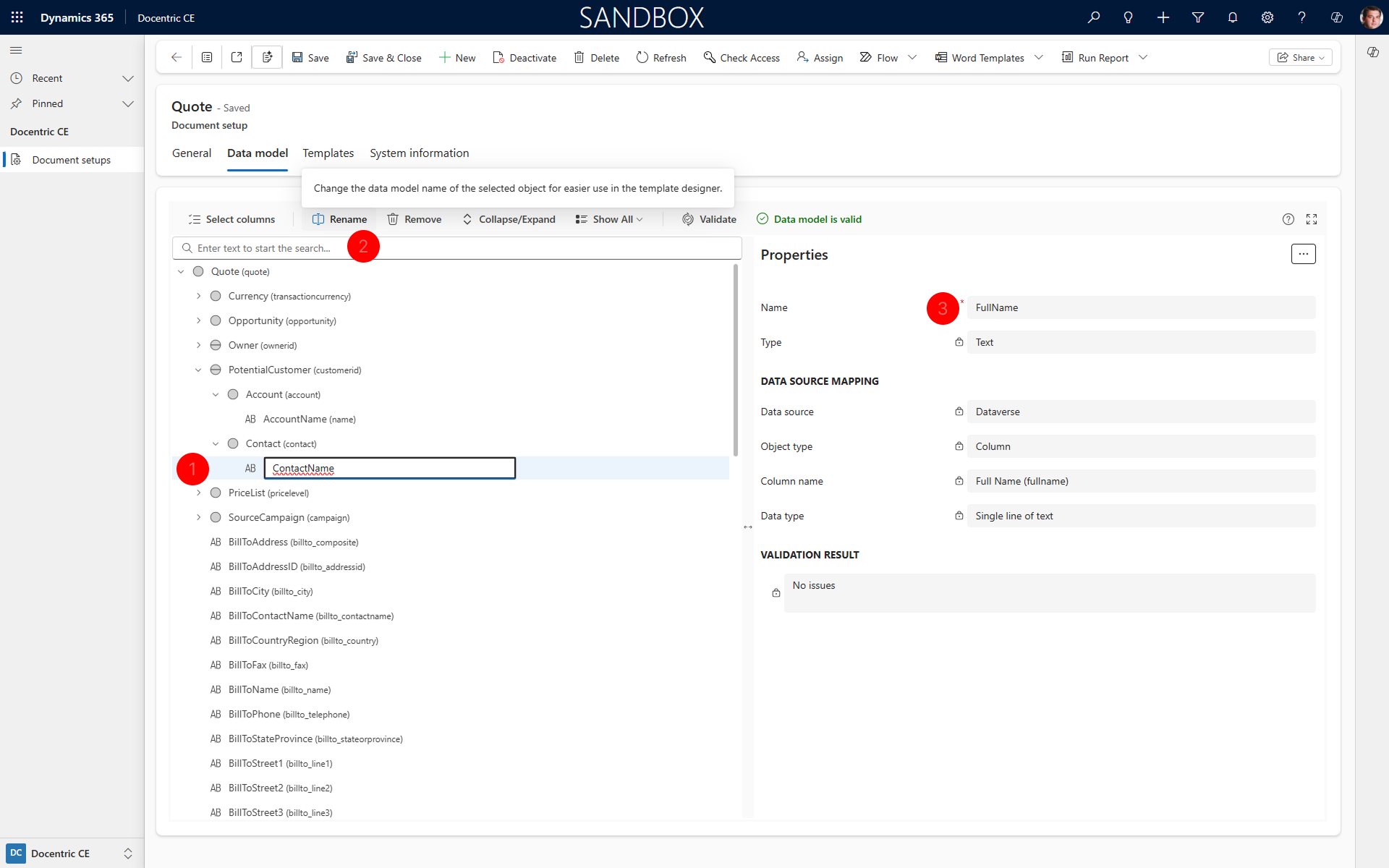Click Delete in the command bar

[x=597, y=57]
